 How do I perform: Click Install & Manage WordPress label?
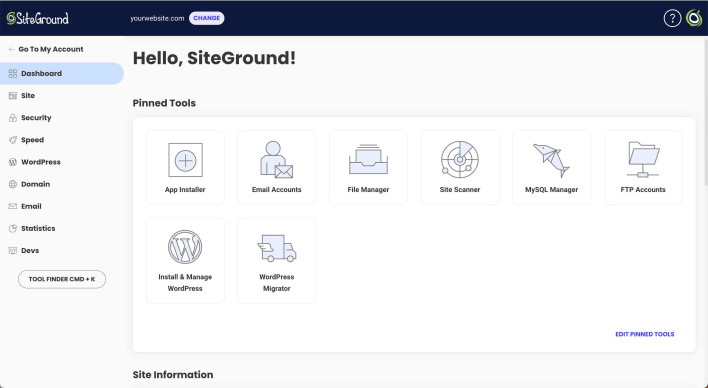pos(185,283)
